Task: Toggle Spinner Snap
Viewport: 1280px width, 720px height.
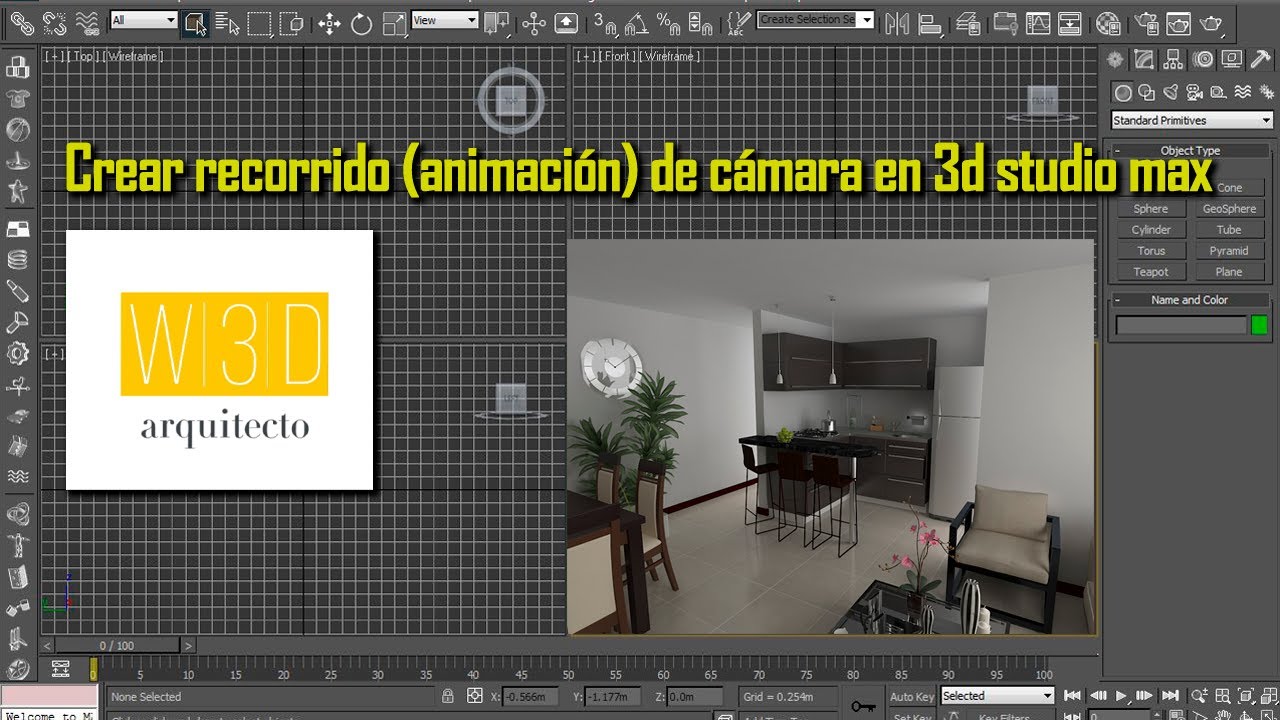Action: [701, 22]
